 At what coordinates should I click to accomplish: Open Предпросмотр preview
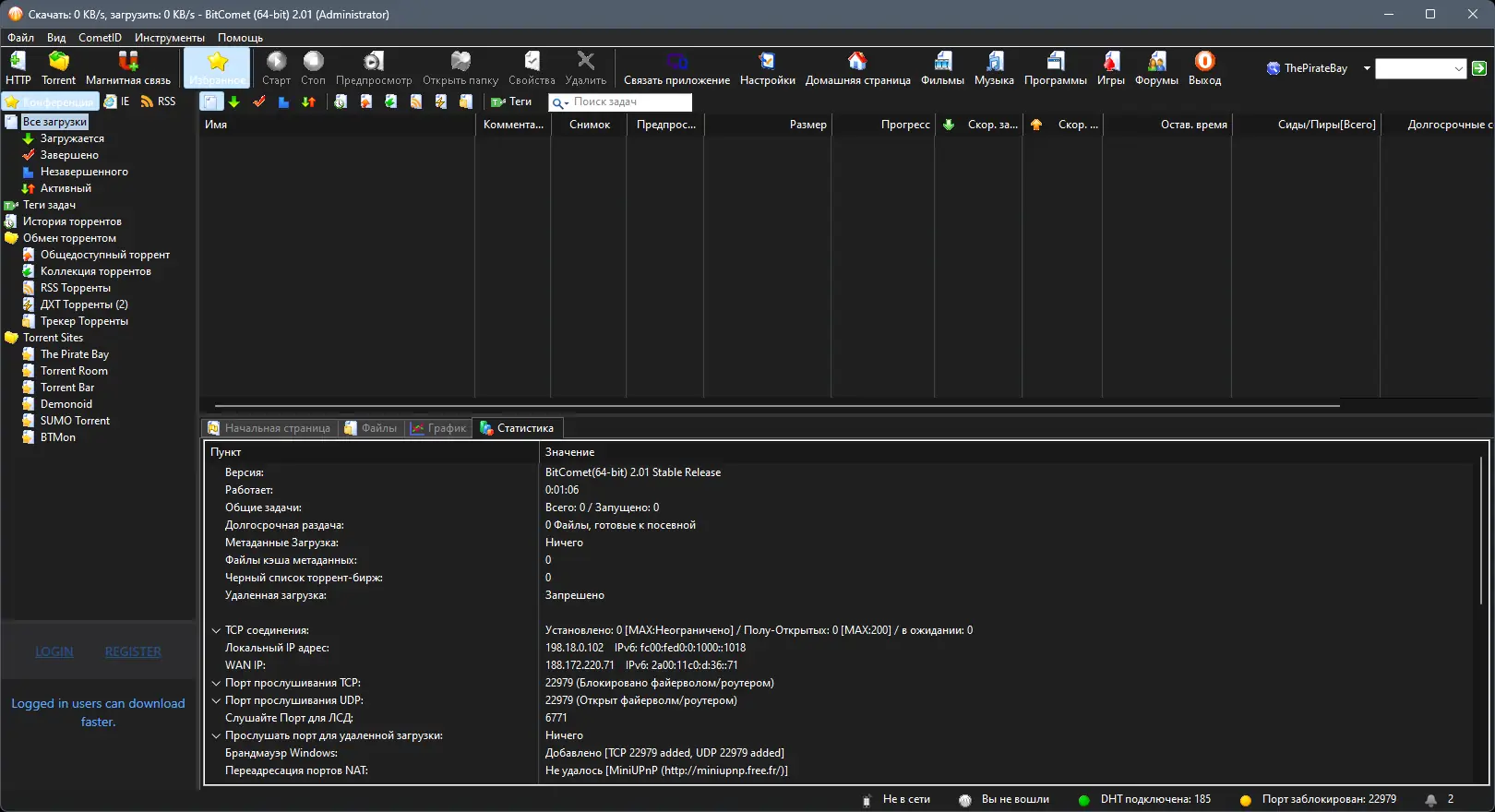tap(374, 67)
